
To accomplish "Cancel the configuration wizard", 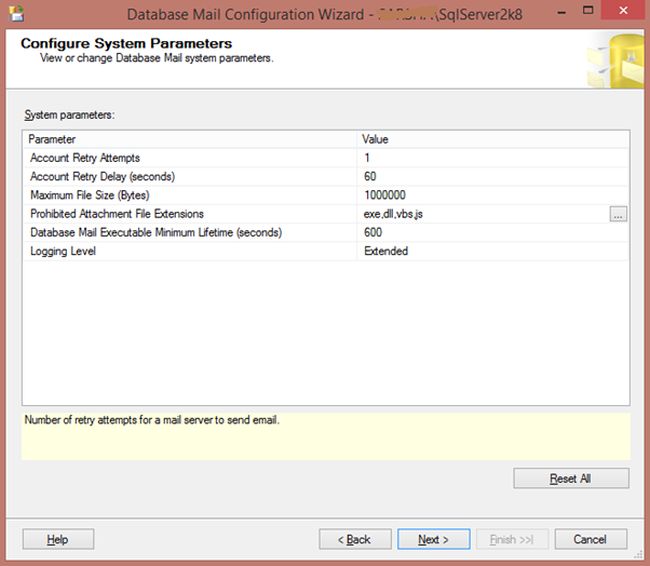I will [x=590, y=539].
